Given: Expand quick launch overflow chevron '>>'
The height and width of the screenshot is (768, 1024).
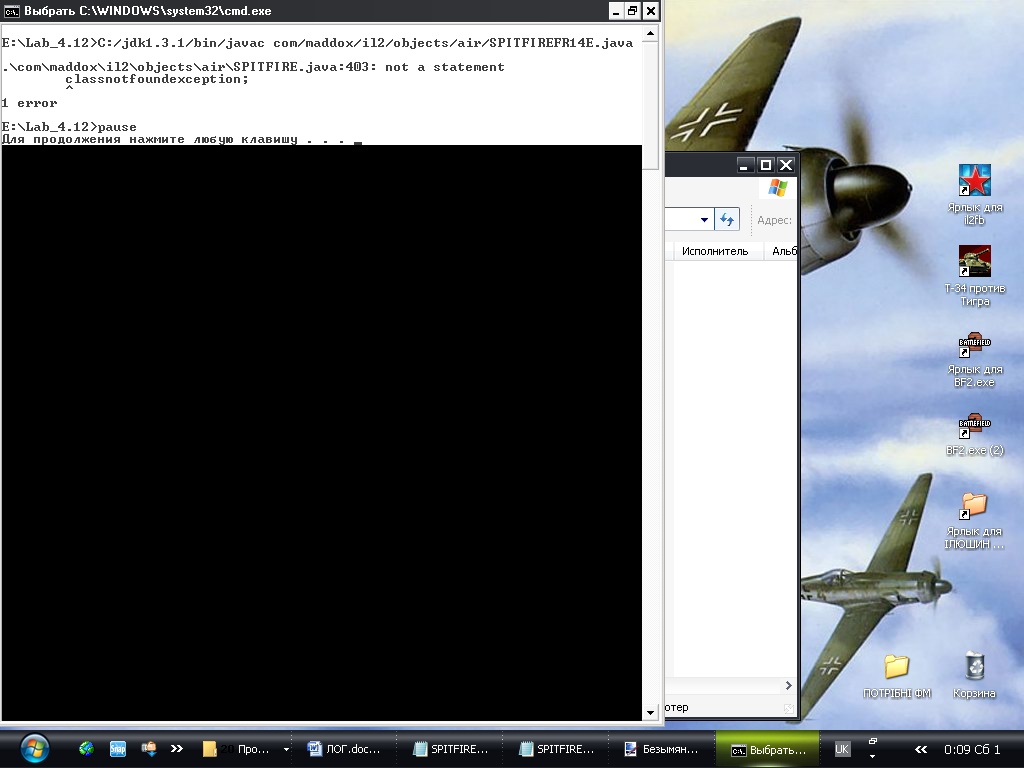Looking at the screenshot, I should [177, 749].
